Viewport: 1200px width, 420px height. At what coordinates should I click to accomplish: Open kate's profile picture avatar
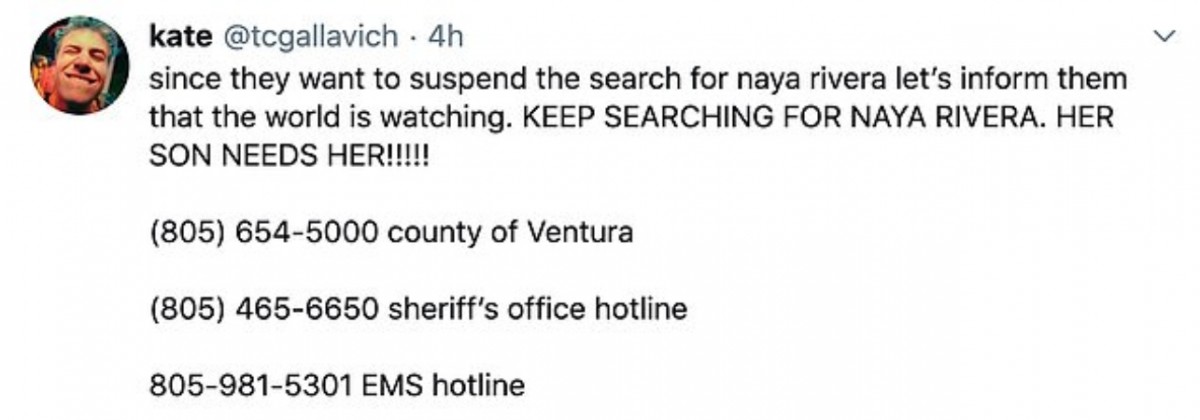click(76, 65)
